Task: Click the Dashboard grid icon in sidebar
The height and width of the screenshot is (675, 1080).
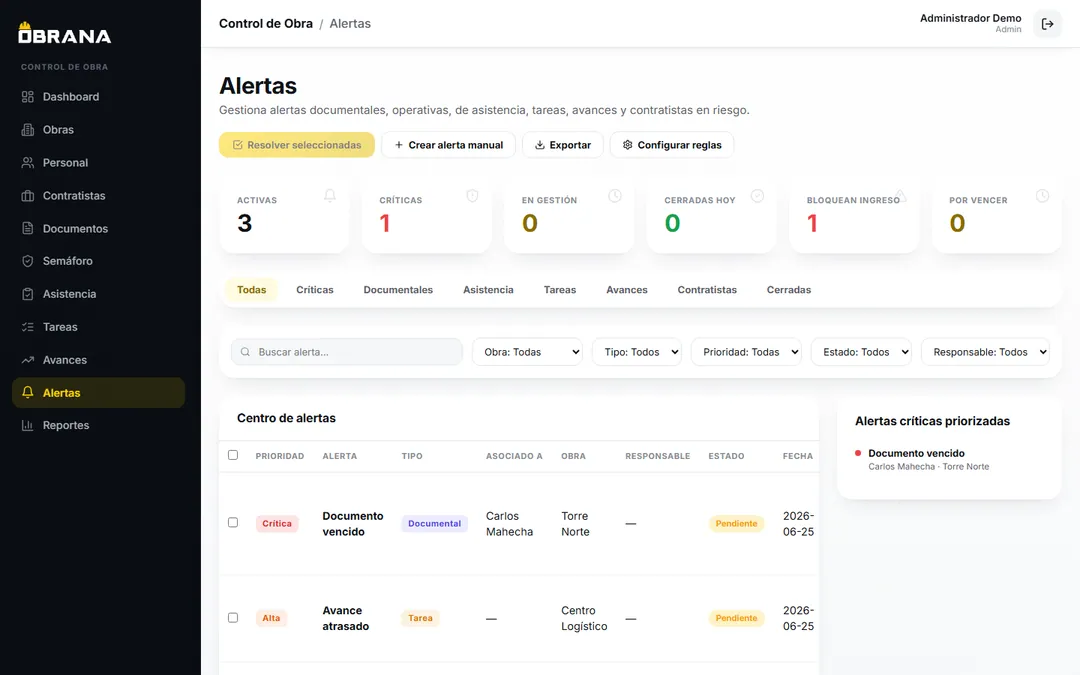Action: [28, 96]
